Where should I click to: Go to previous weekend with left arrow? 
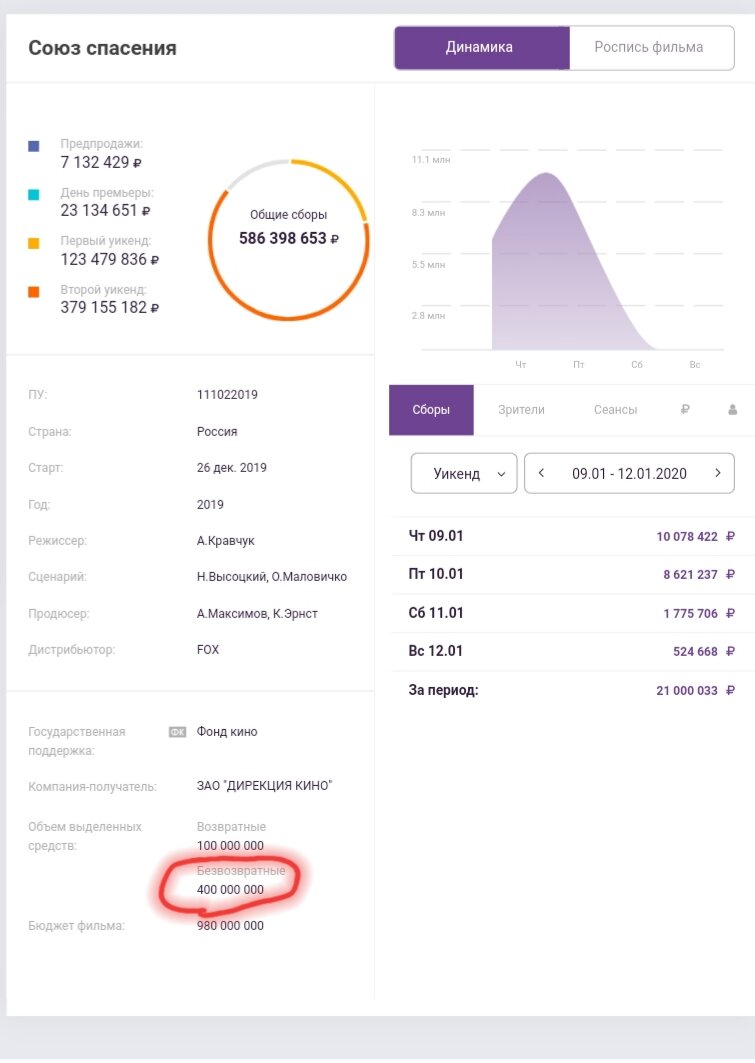541,473
